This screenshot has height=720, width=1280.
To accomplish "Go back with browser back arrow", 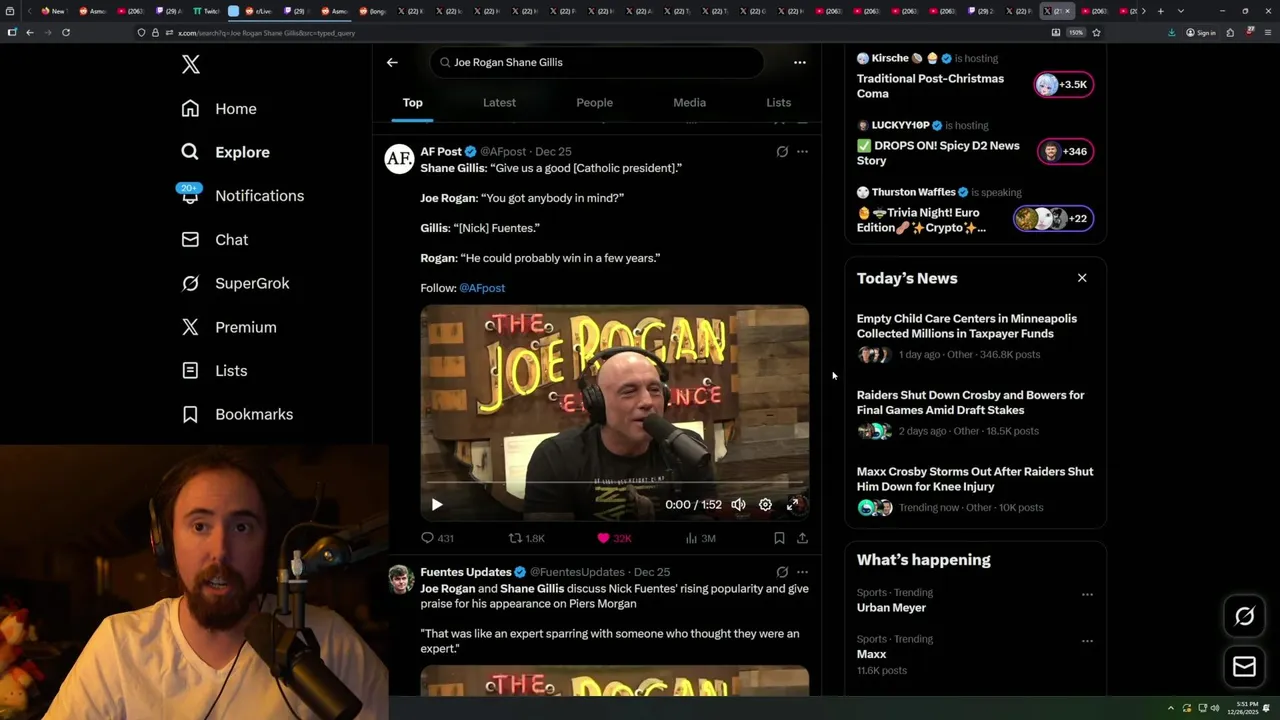I will 30,33.
